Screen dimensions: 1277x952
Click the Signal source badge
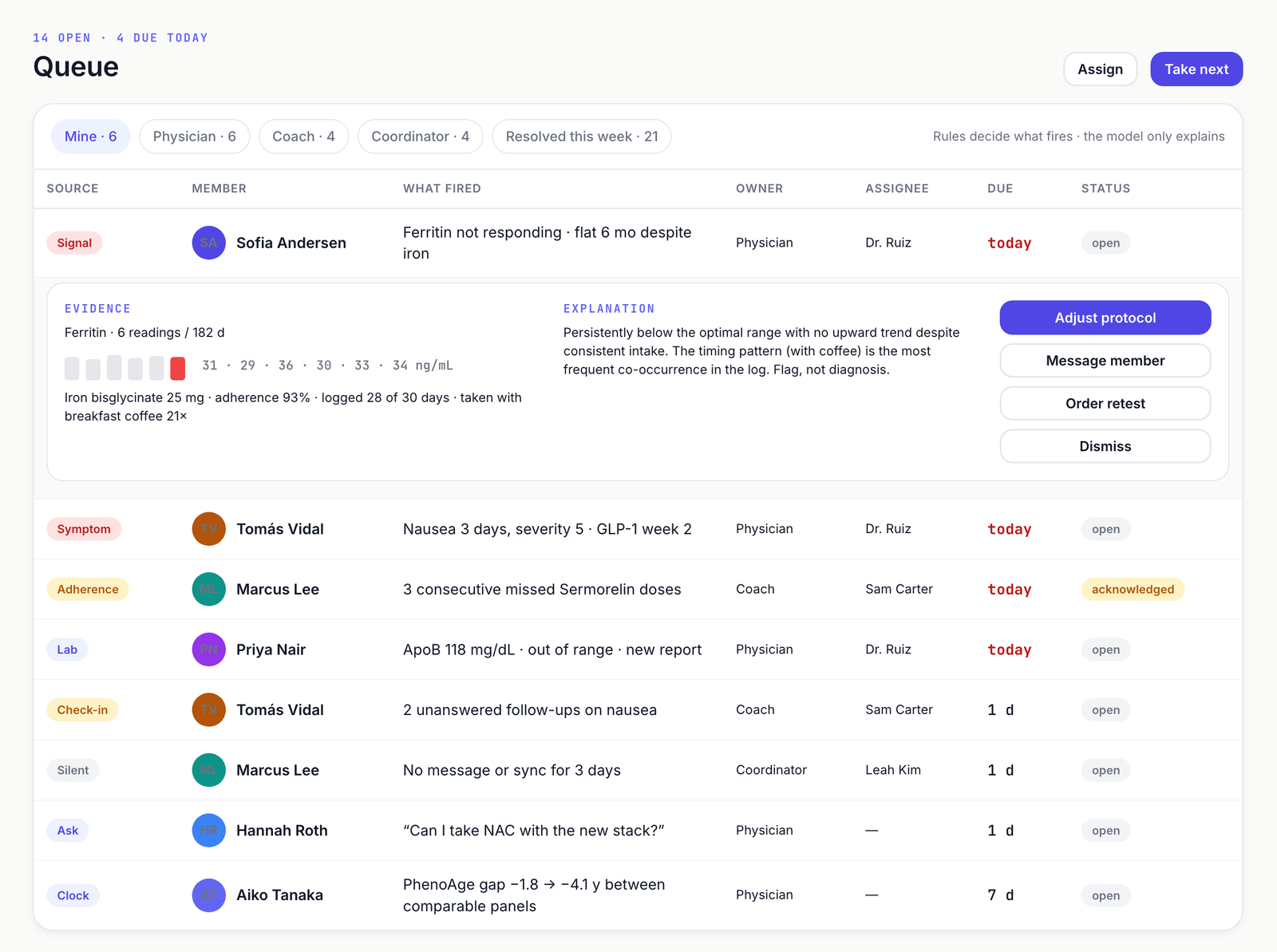(x=74, y=243)
